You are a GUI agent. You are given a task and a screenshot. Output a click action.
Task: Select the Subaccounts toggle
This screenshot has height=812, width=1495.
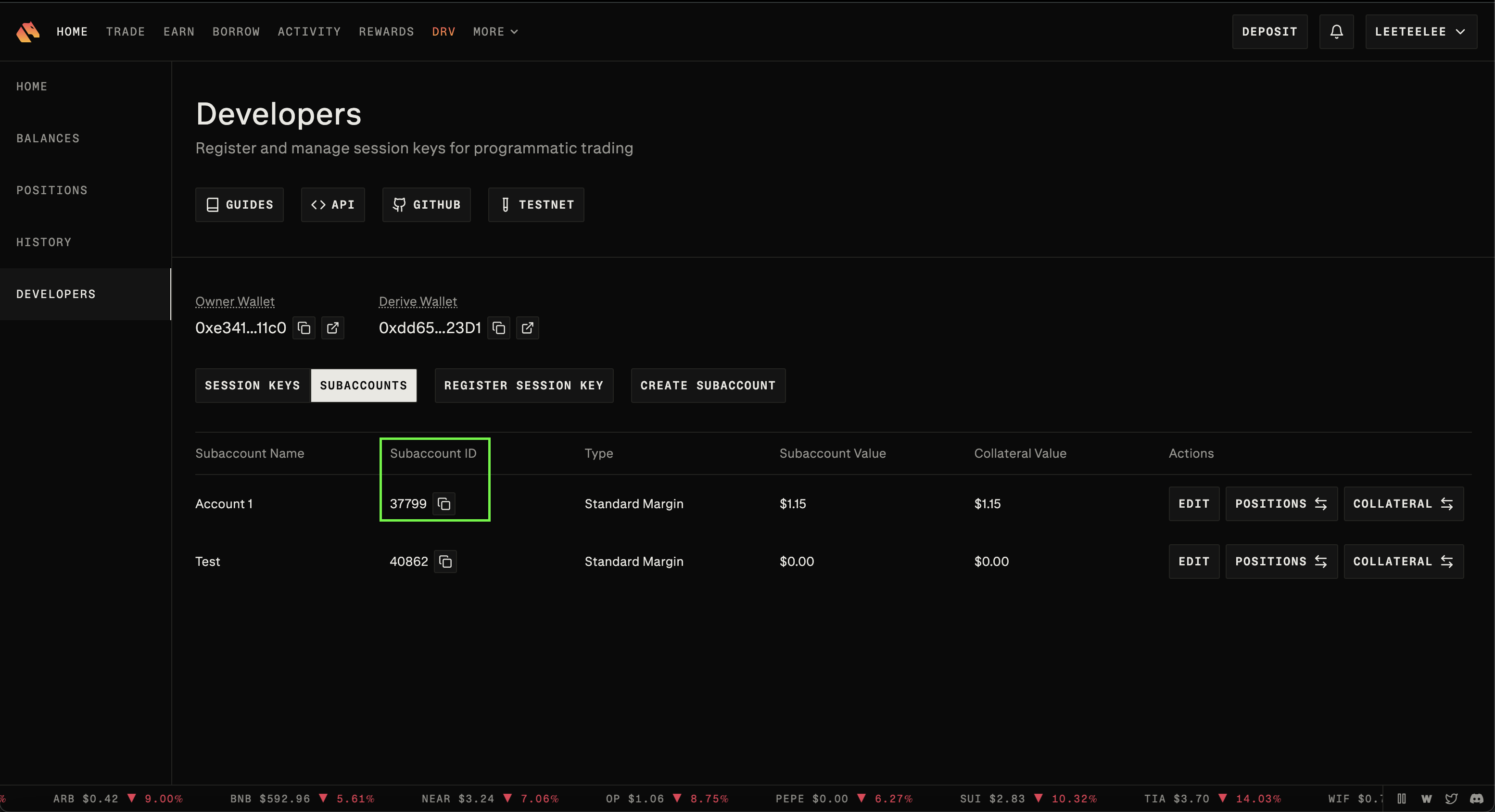pyautogui.click(x=363, y=386)
